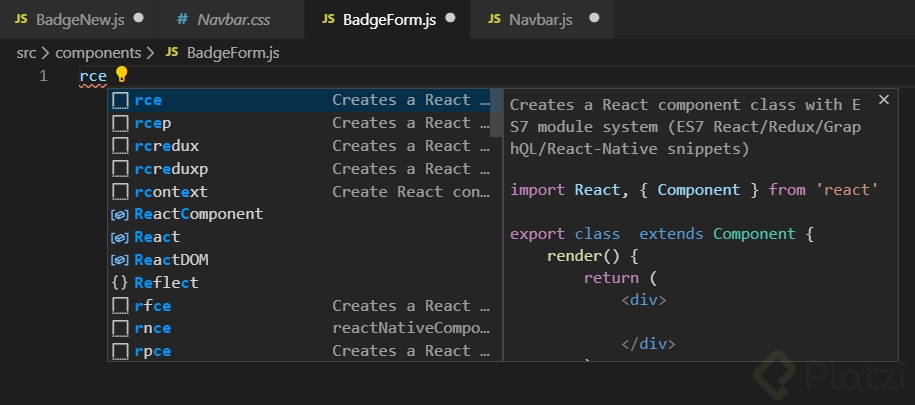This screenshot has width=915, height=405.
Task: Click the braces icon beside Reflect
Action: coord(120,283)
